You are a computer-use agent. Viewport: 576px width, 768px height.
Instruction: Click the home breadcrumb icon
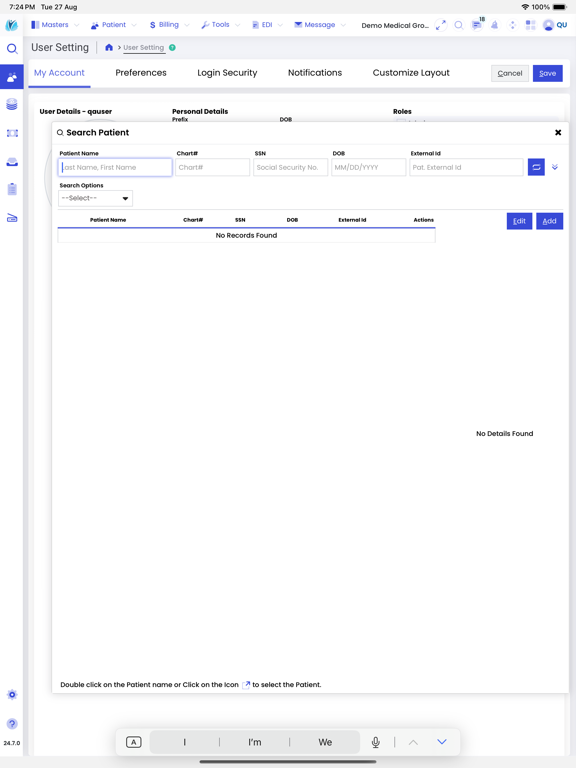pos(109,48)
